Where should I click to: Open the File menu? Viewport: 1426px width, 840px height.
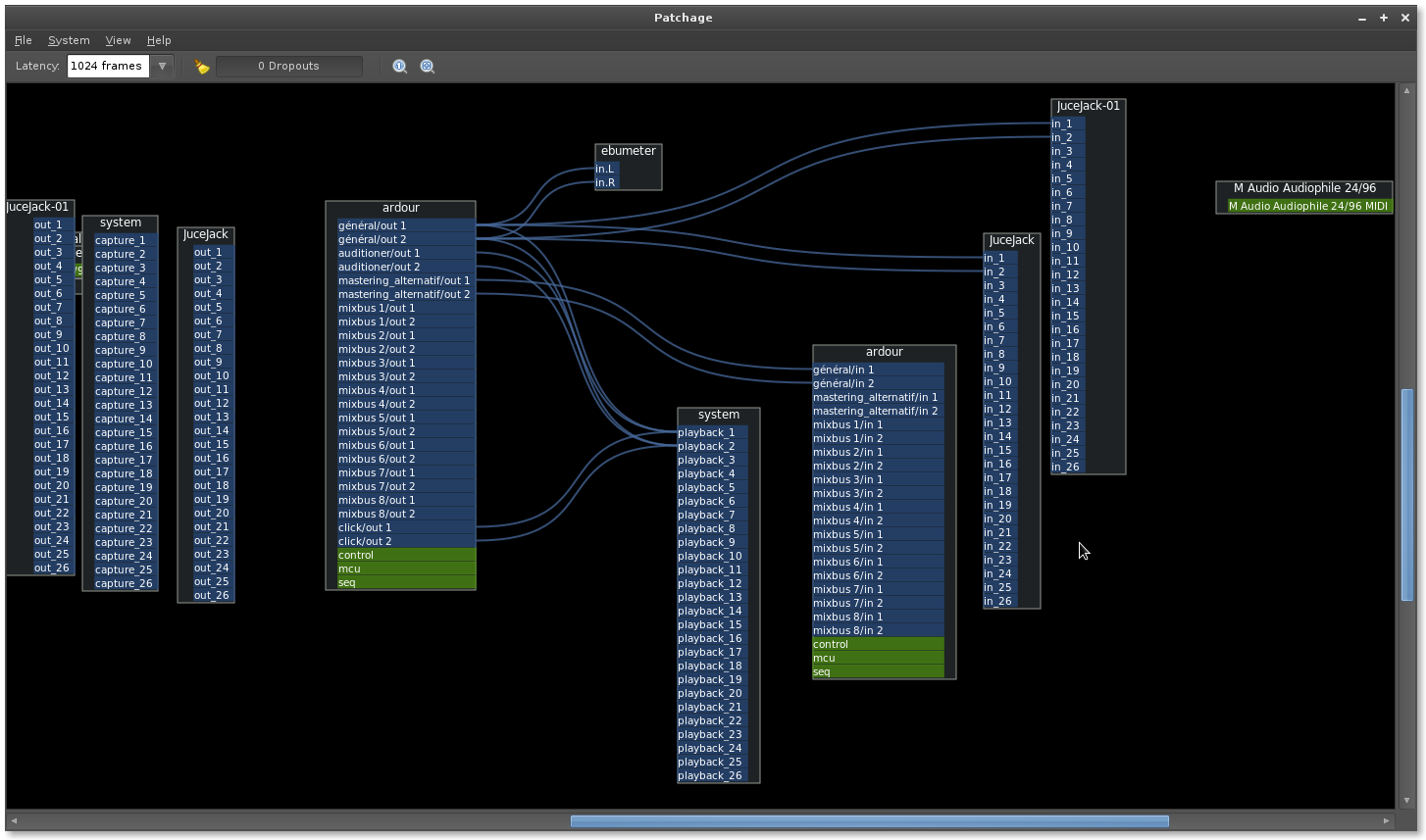coord(24,40)
